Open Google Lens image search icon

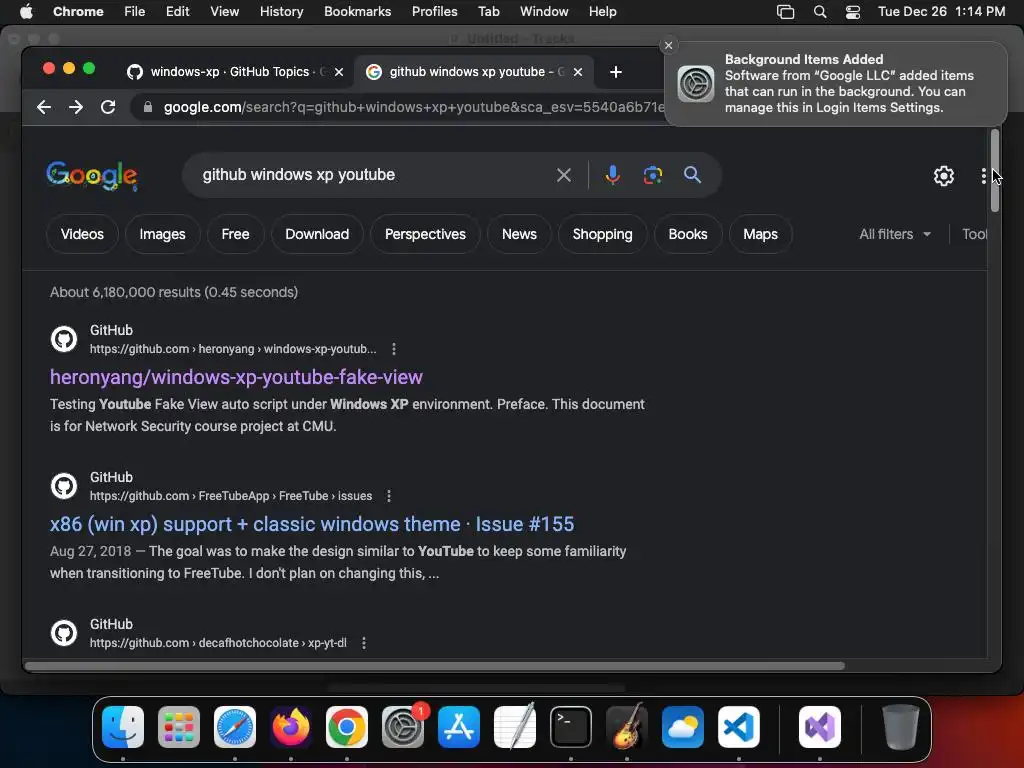[652, 175]
